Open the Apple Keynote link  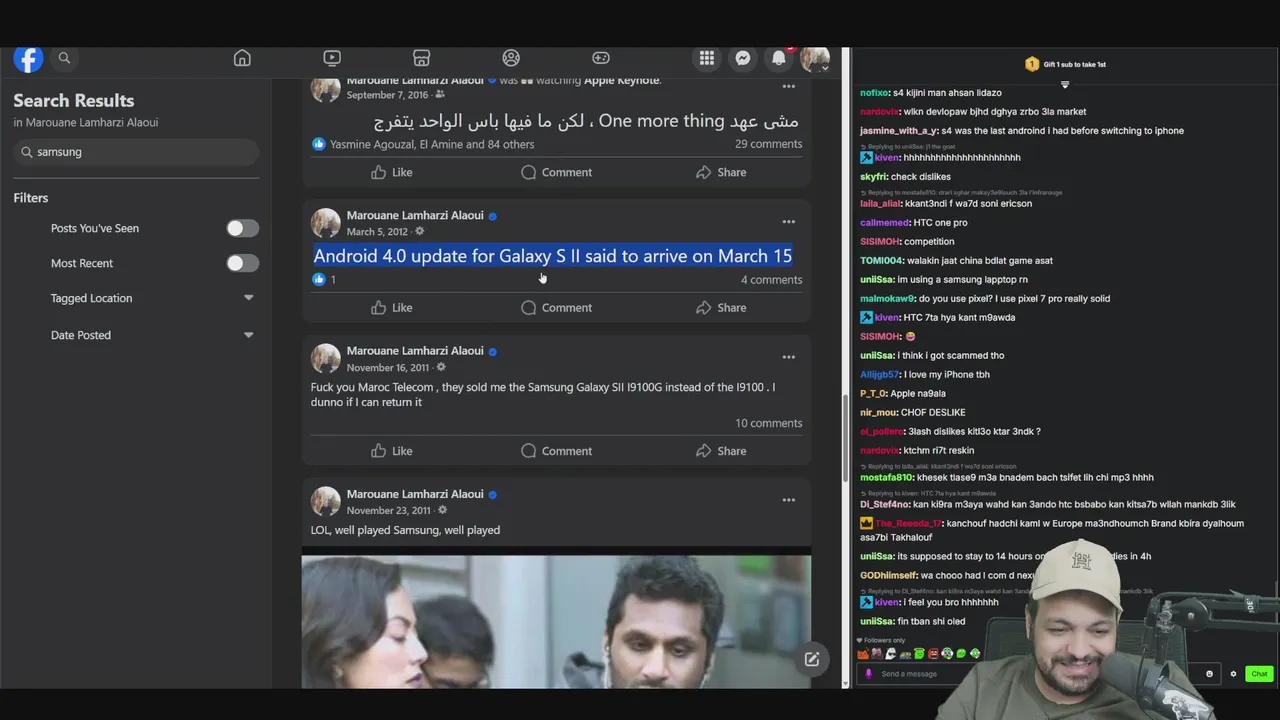coord(620,81)
